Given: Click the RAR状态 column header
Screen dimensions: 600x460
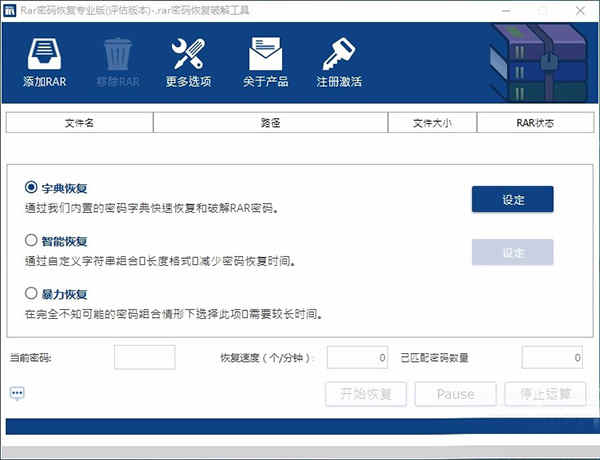Looking at the screenshot, I should (x=535, y=123).
